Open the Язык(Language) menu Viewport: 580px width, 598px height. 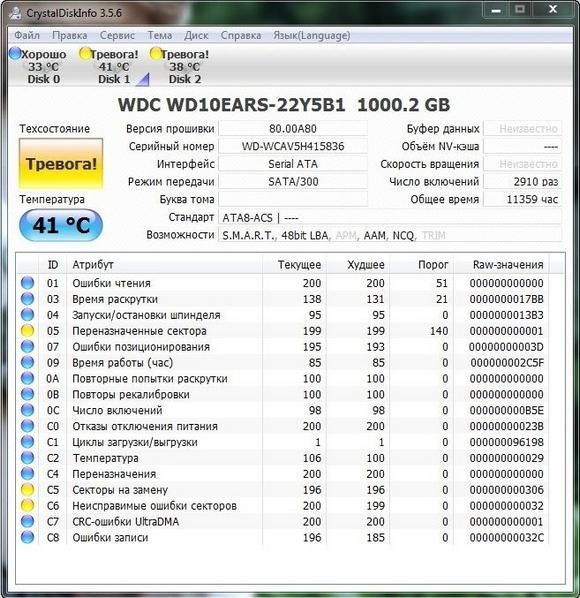312,35
